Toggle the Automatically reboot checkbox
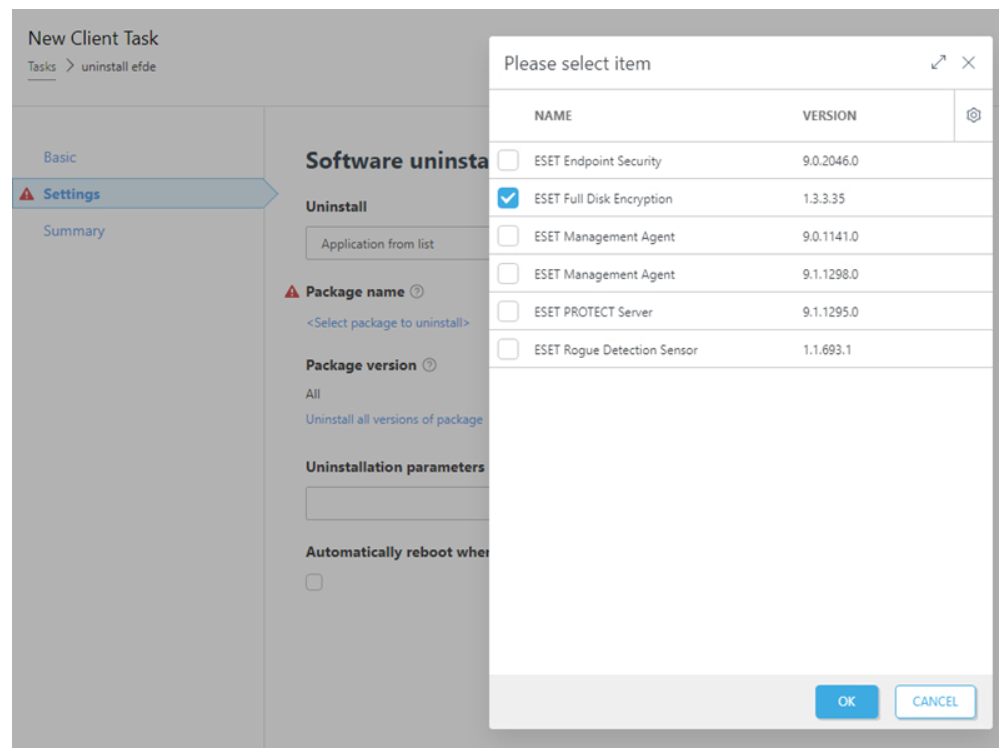Viewport: 1007px width, 748px height. tap(314, 582)
